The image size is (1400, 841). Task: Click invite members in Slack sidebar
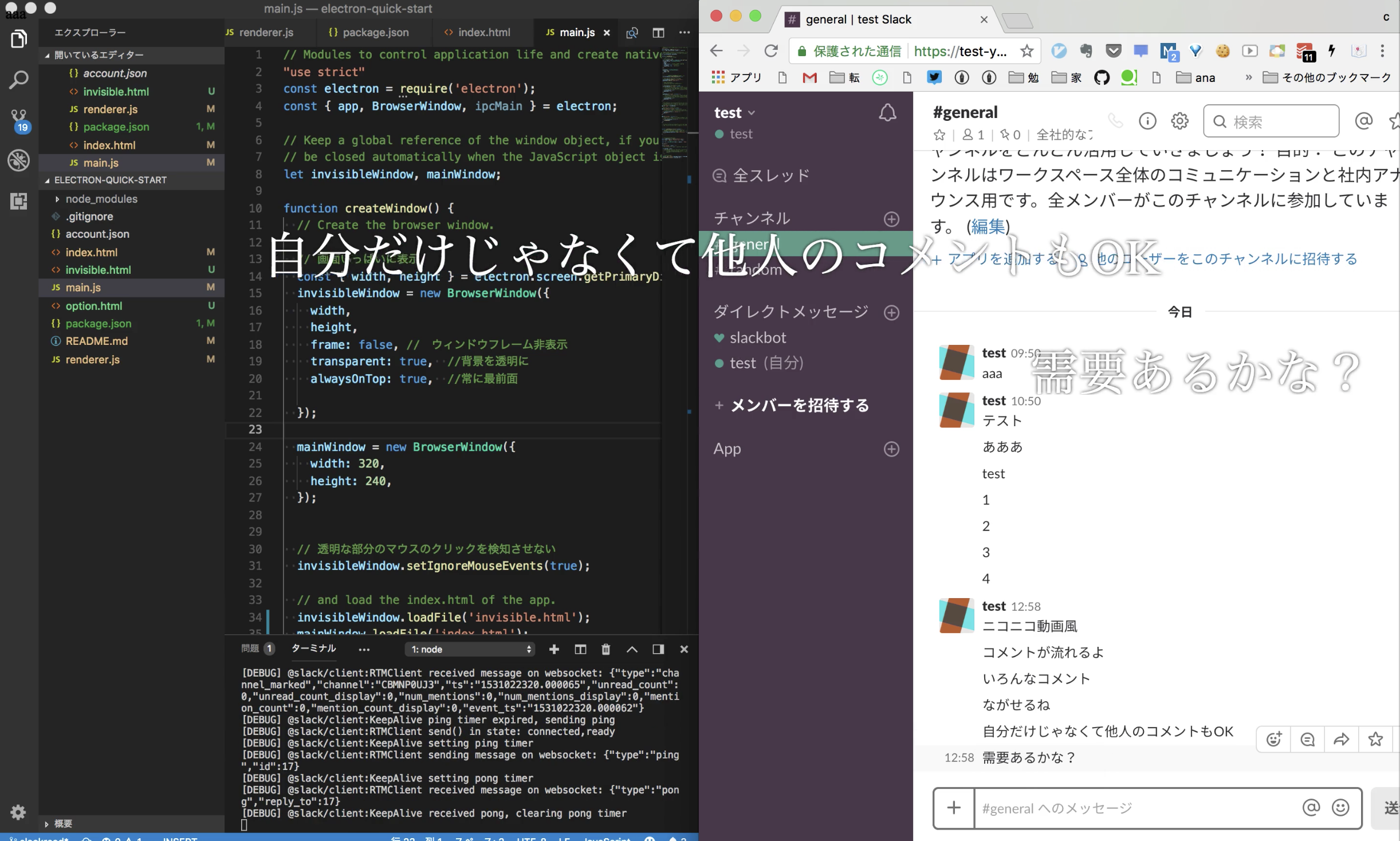pyautogui.click(x=792, y=405)
